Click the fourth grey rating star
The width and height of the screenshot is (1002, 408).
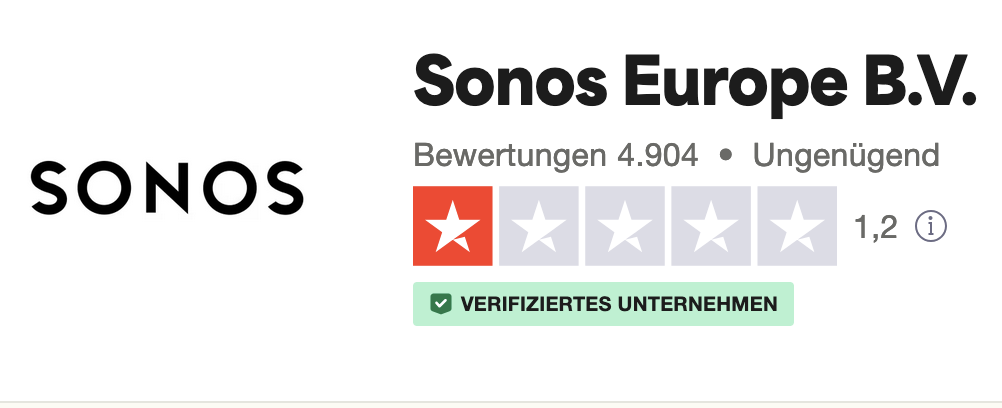tap(711, 226)
